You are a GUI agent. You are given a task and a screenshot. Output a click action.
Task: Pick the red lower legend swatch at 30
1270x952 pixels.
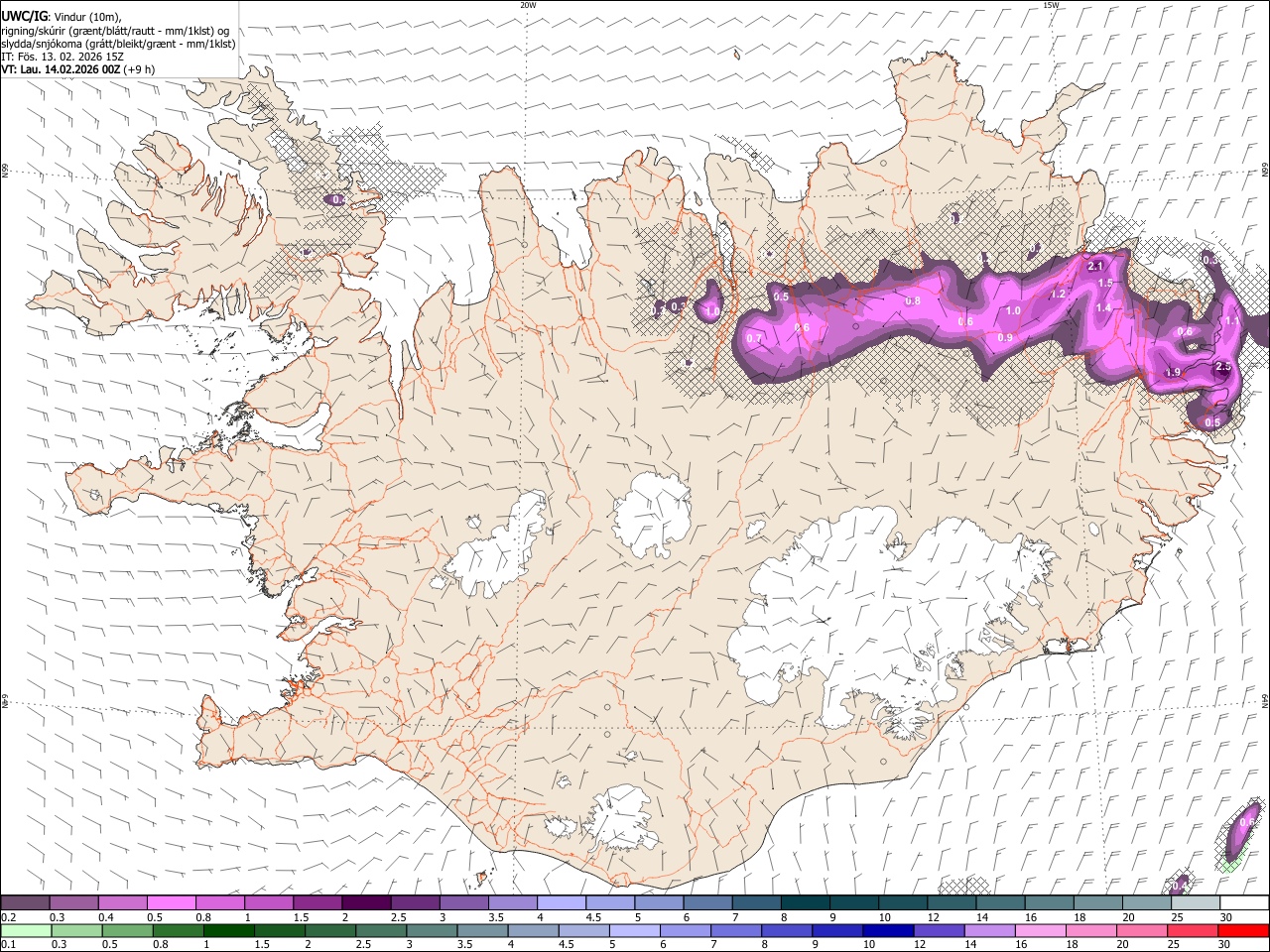pos(1244,930)
